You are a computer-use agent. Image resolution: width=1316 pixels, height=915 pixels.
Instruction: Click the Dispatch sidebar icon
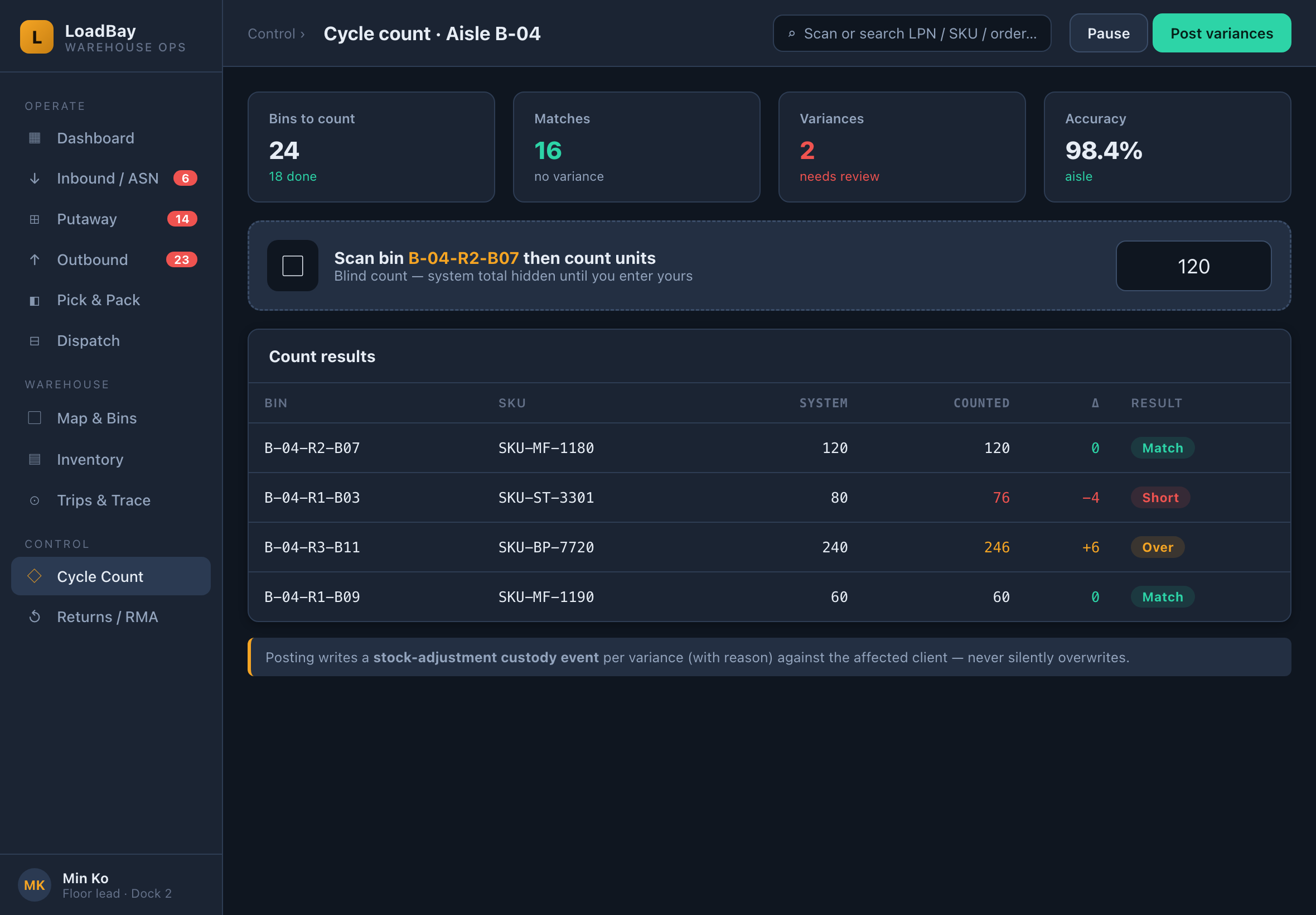(x=35, y=341)
